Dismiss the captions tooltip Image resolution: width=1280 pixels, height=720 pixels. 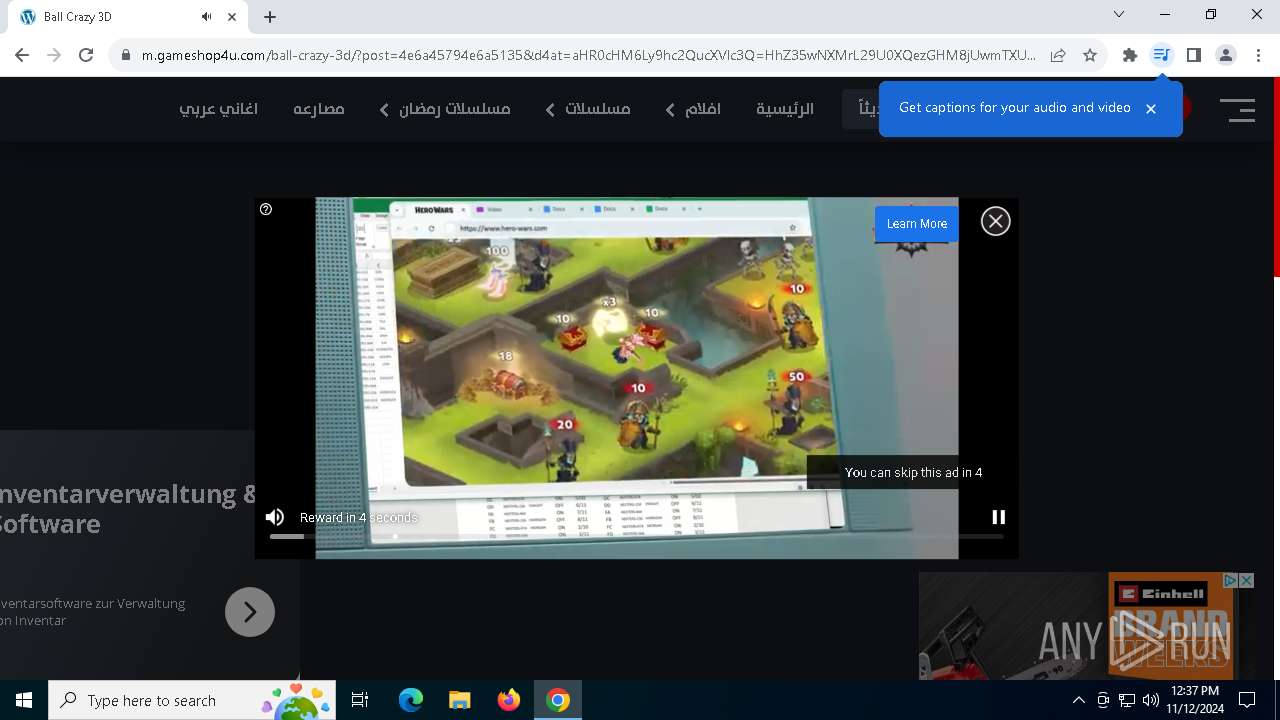click(1151, 109)
